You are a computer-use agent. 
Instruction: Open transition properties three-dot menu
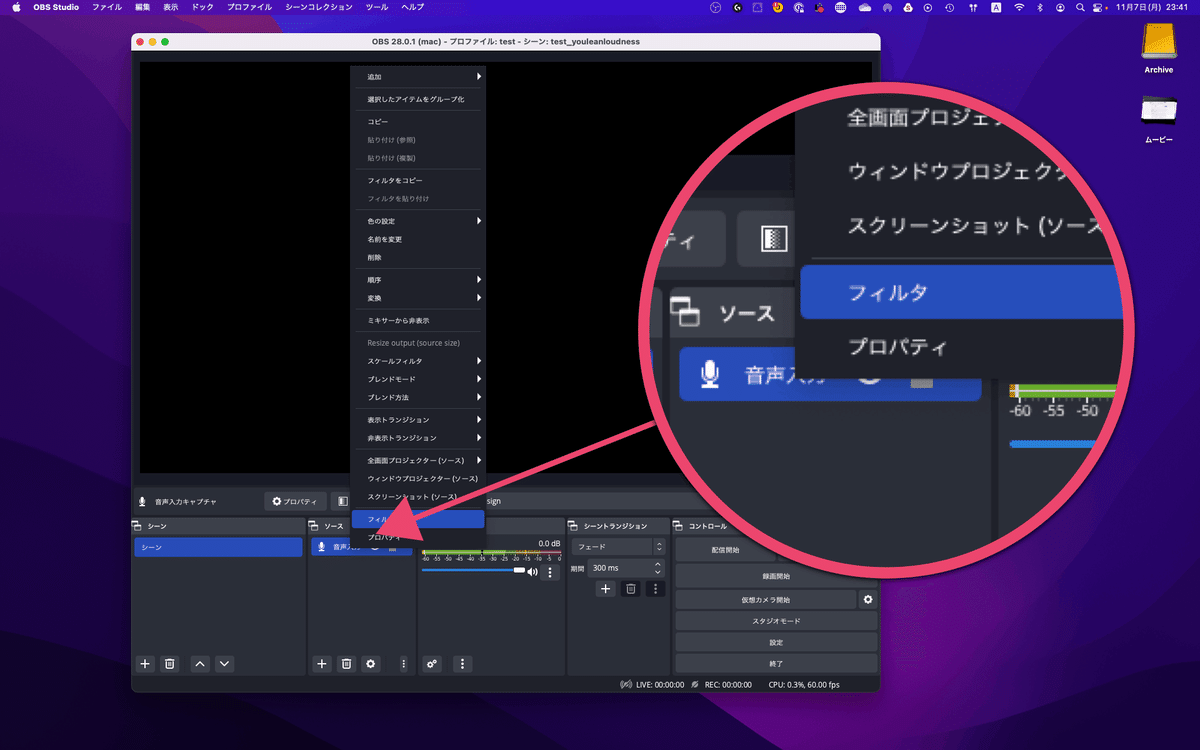coord(655,589)
